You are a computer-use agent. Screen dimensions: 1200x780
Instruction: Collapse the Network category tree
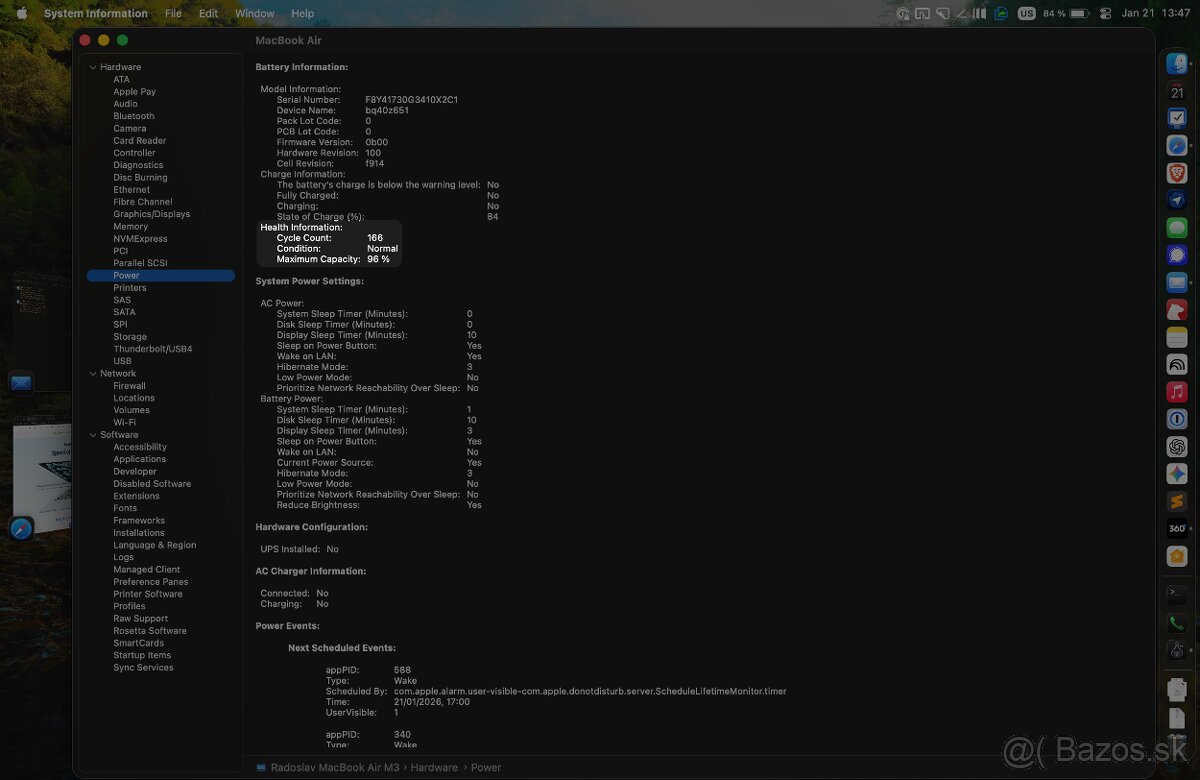(x=93, y=374)
